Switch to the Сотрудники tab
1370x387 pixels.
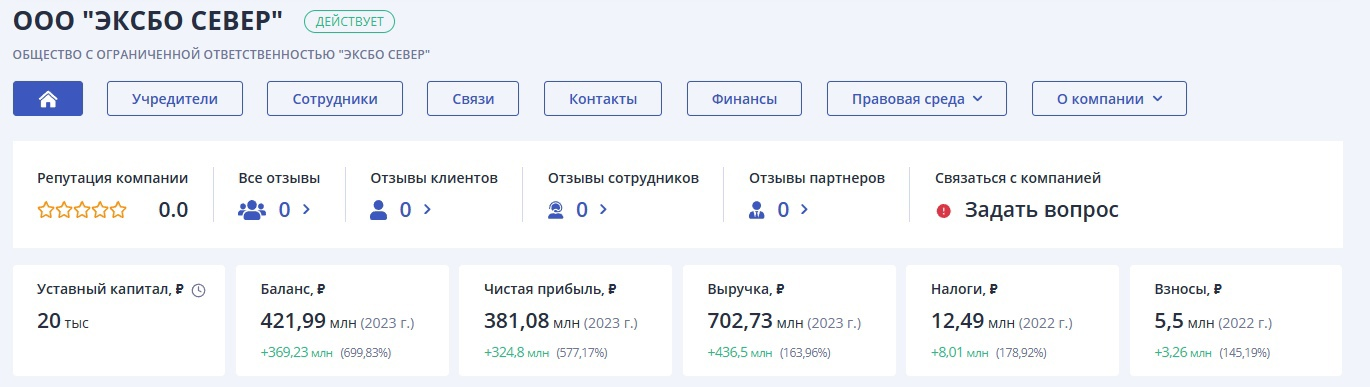(335, 99)
